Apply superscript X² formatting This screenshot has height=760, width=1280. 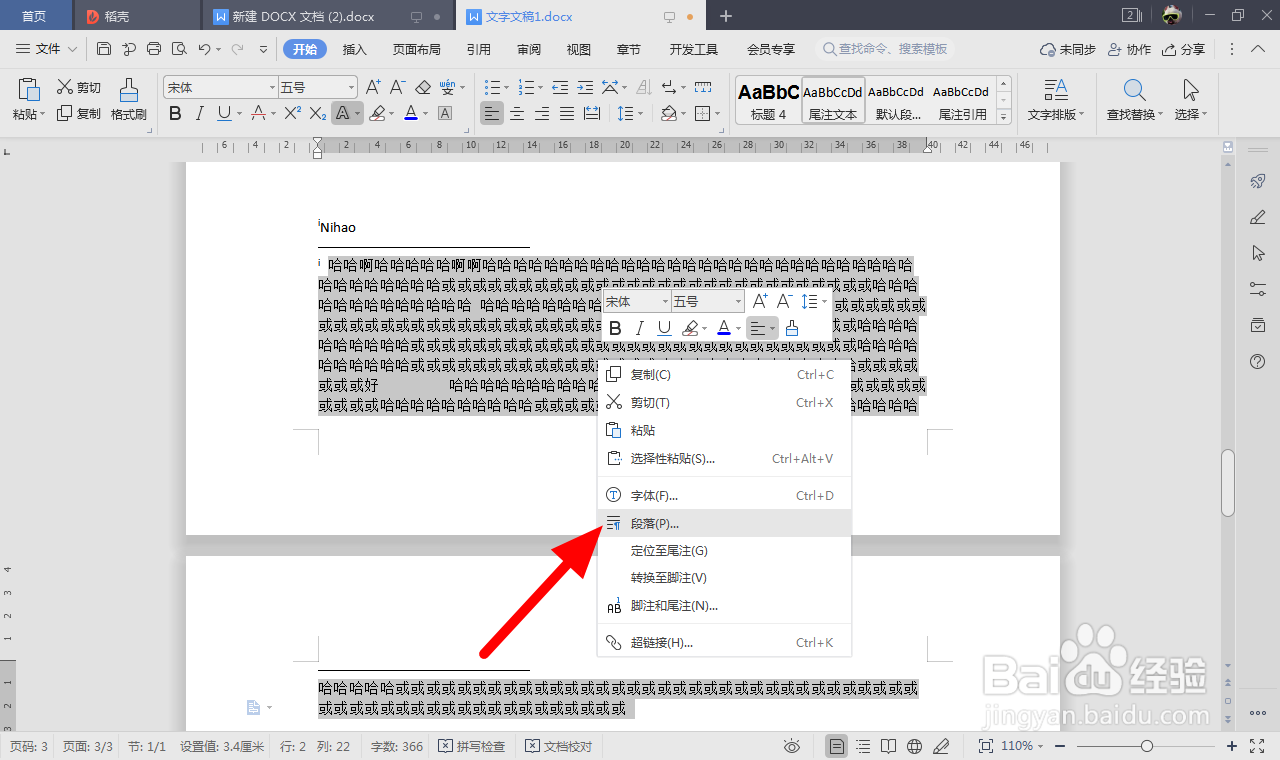click(292, 113)
